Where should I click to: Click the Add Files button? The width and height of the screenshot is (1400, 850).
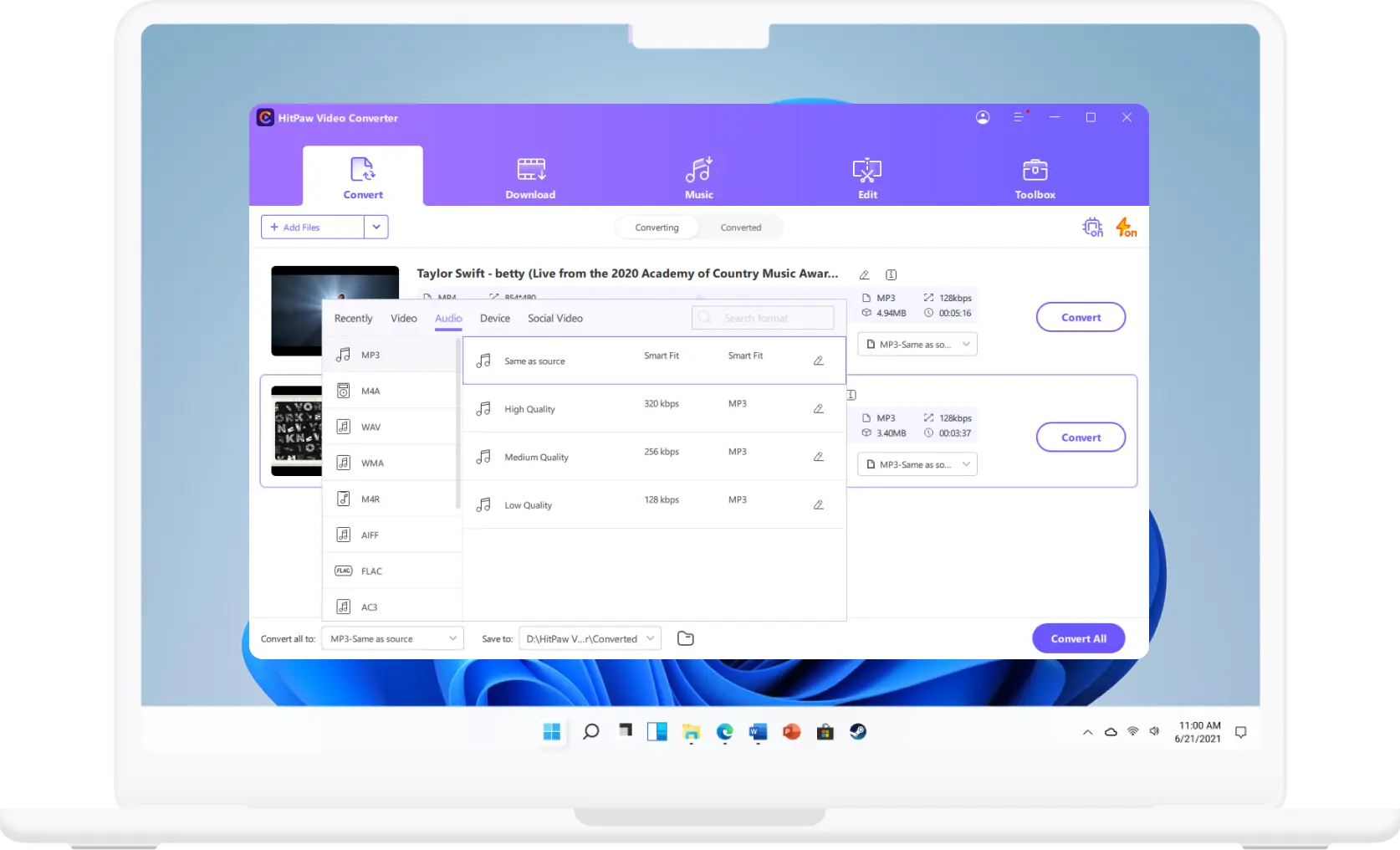[313, 227]
